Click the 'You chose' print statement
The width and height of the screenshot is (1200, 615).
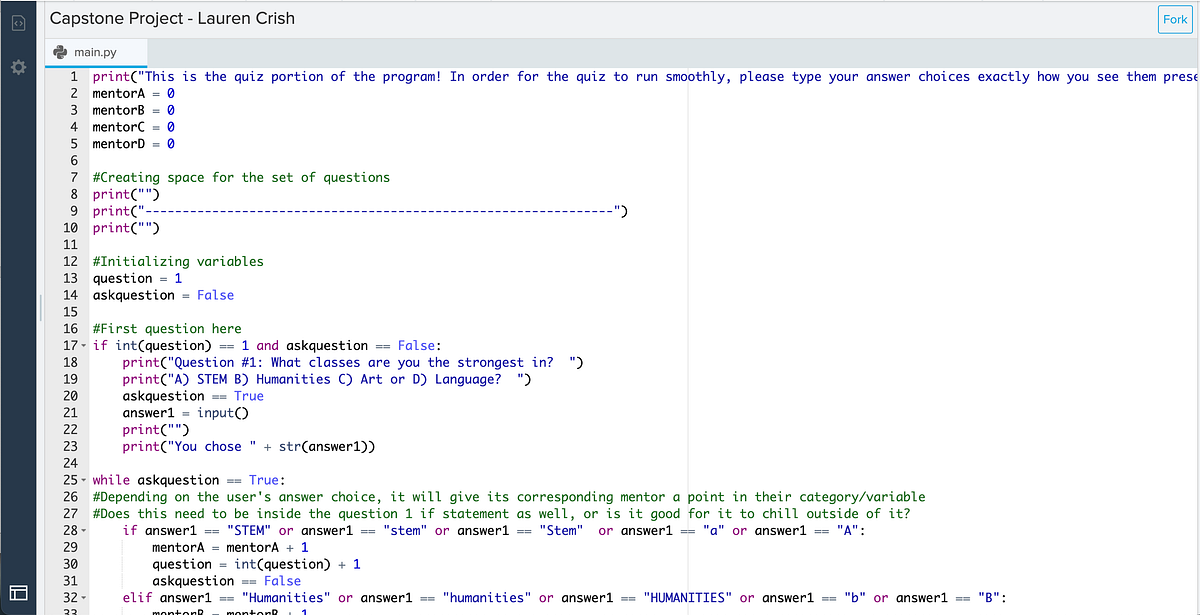249,447
